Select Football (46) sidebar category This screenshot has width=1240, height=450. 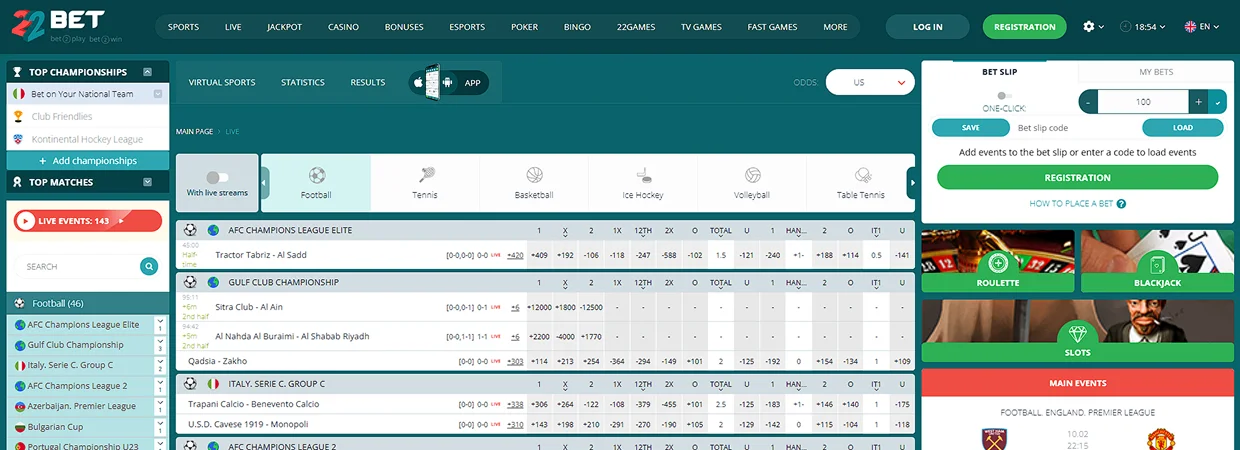point(88,303)
